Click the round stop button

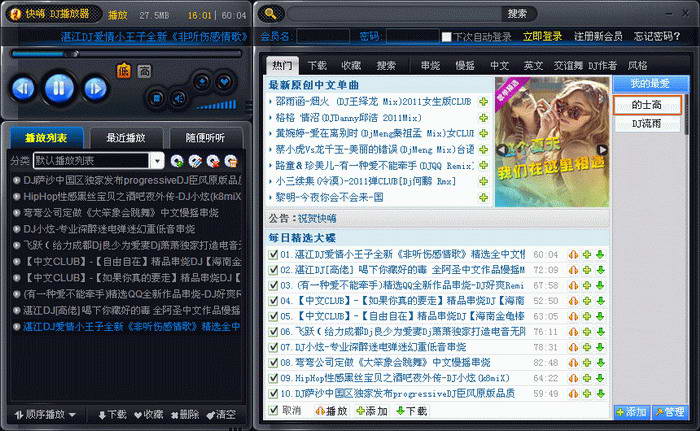point(156,98)
